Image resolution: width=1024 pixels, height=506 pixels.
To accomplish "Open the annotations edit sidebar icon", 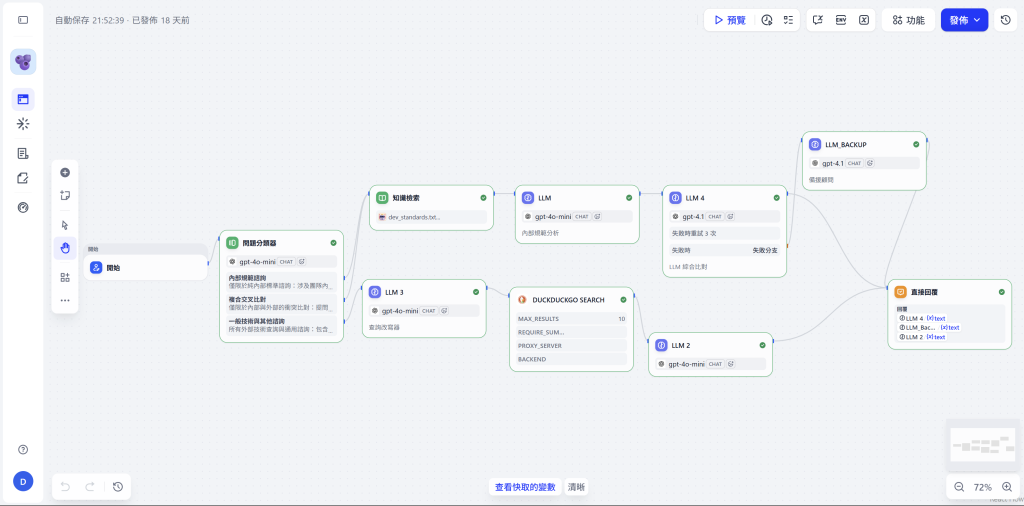I will [23, 178].
